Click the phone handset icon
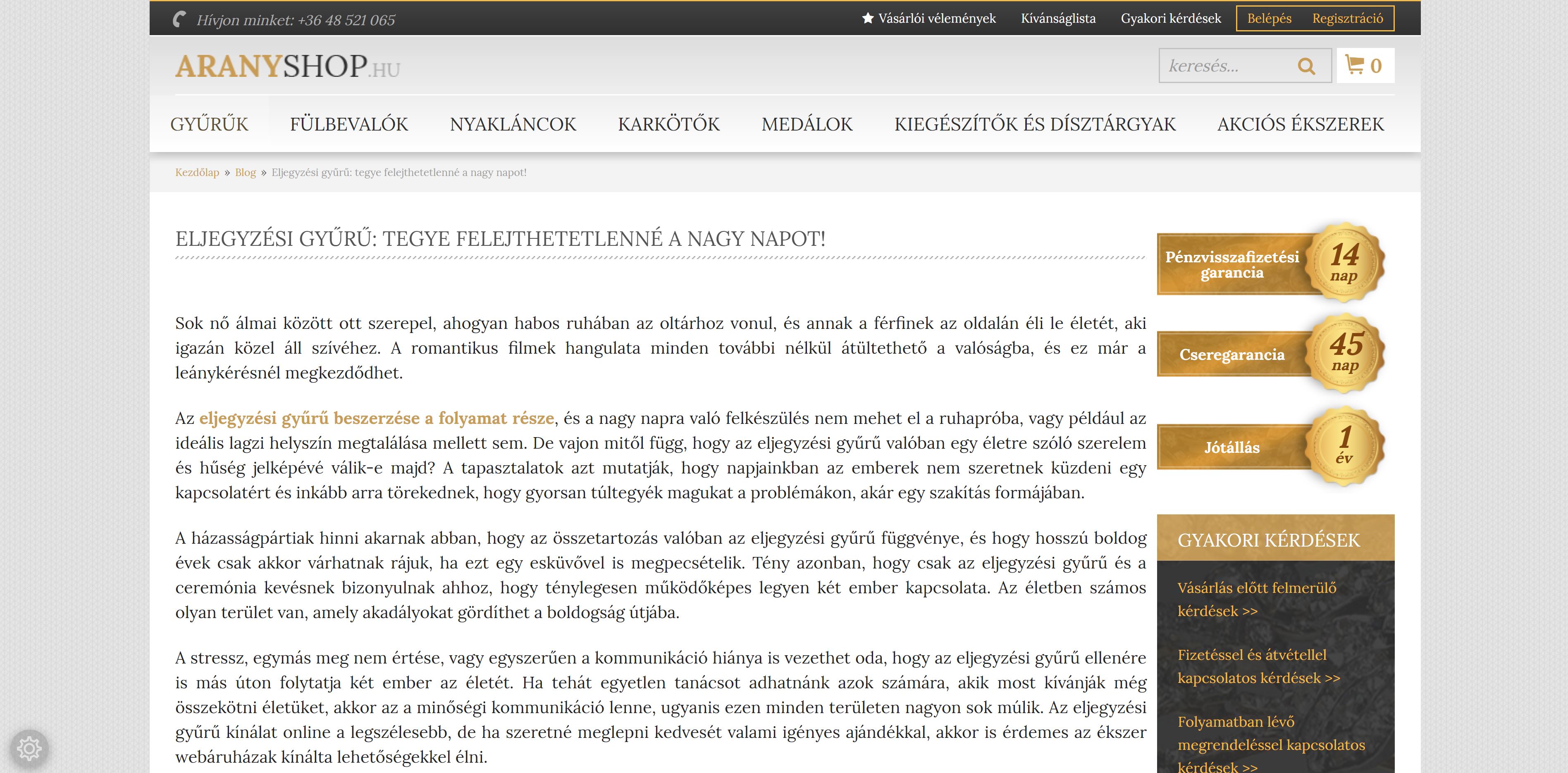The image size is (1568, 773). click(x=179, y=19)
